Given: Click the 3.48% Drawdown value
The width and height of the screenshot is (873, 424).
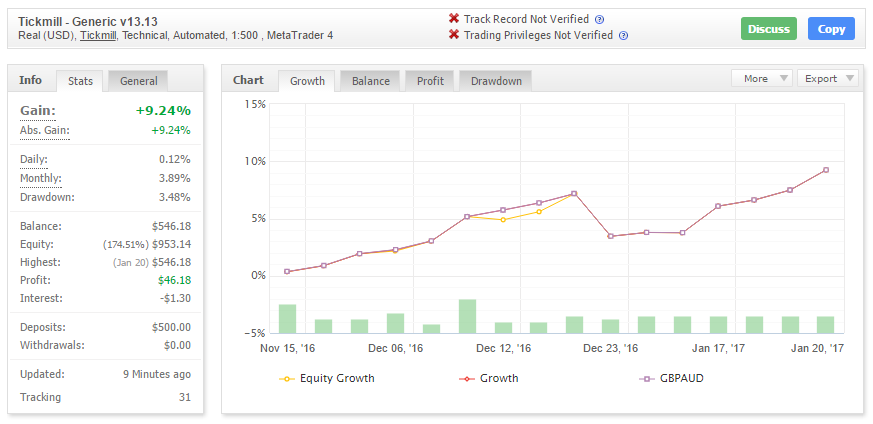Looking at the screenshot, I should (x=175, y=197).
